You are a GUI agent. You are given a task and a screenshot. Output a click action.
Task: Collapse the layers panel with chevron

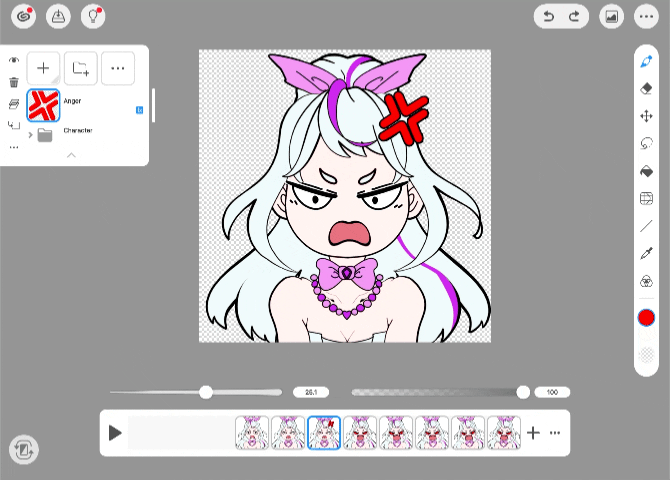(x=71, y=155)
